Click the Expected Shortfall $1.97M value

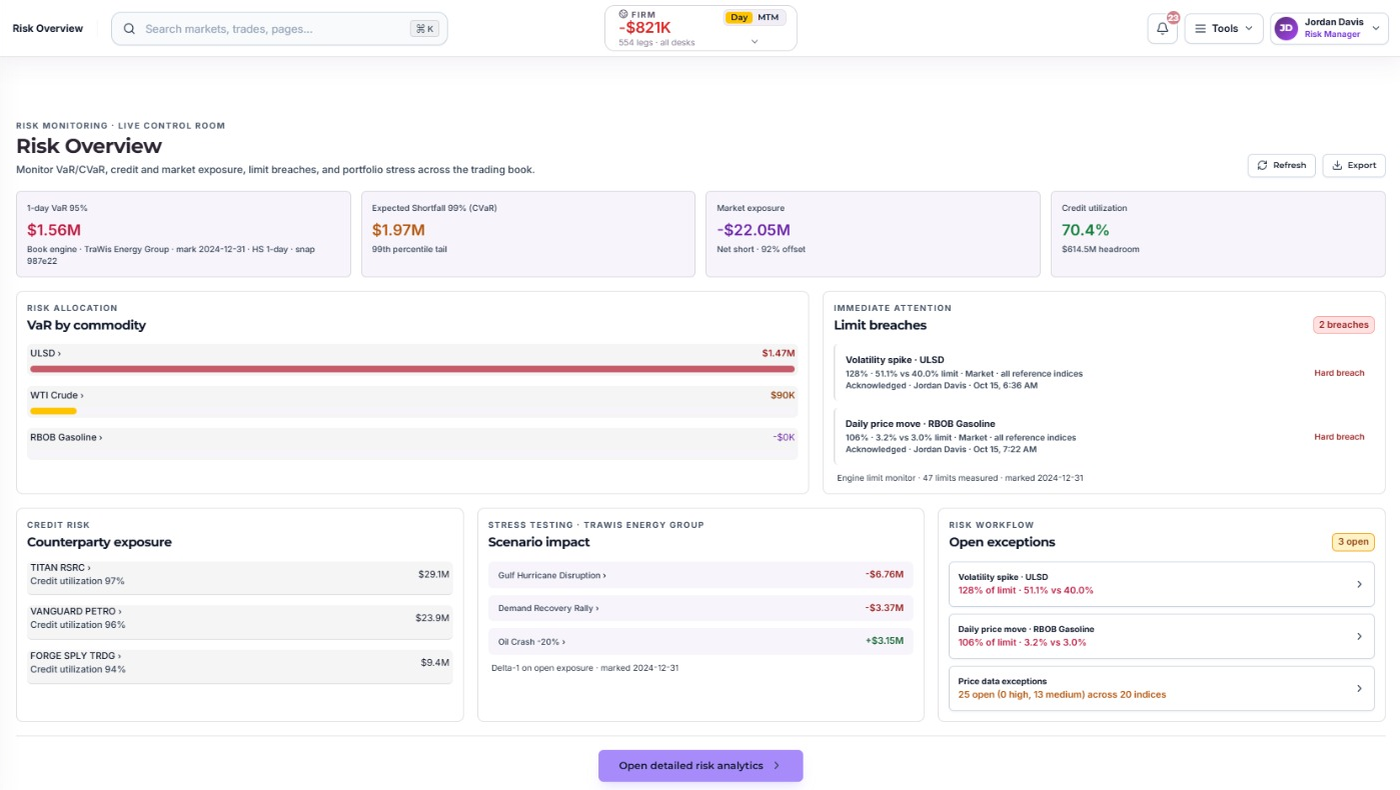click(399, 230)
